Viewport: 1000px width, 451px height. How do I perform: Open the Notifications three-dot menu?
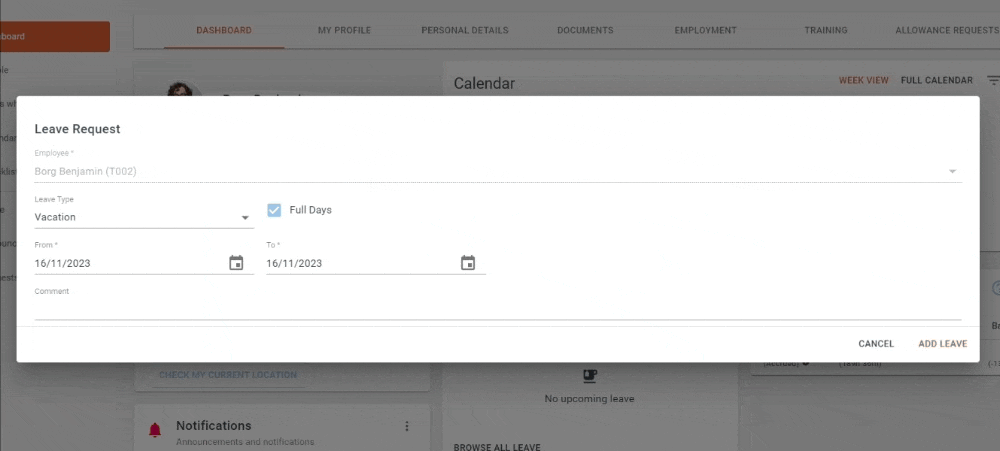click(407, 426)
